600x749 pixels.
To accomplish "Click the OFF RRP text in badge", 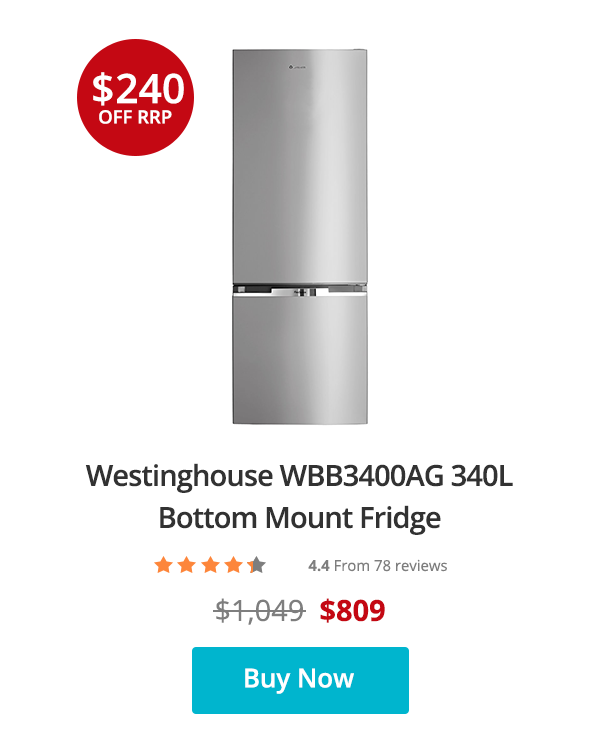I will [x=135, y=117].
